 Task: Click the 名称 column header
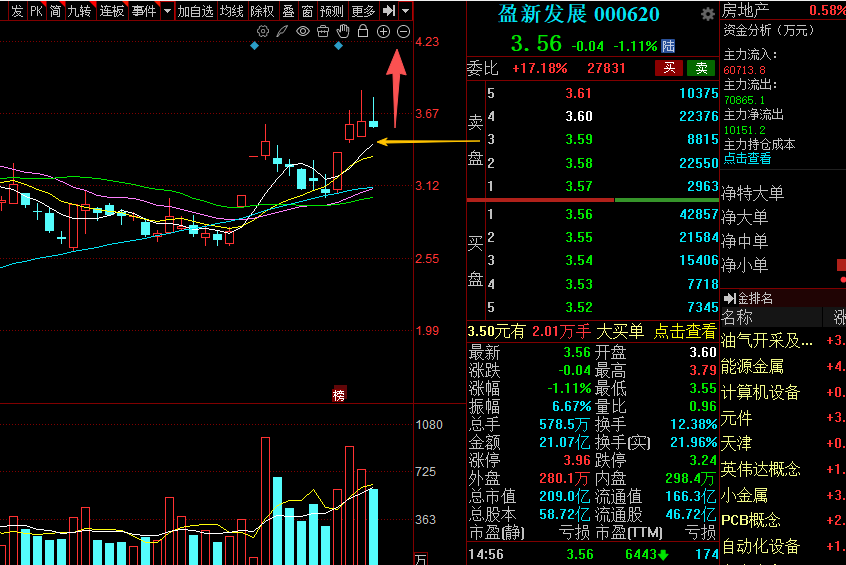(x=737, y=317)
